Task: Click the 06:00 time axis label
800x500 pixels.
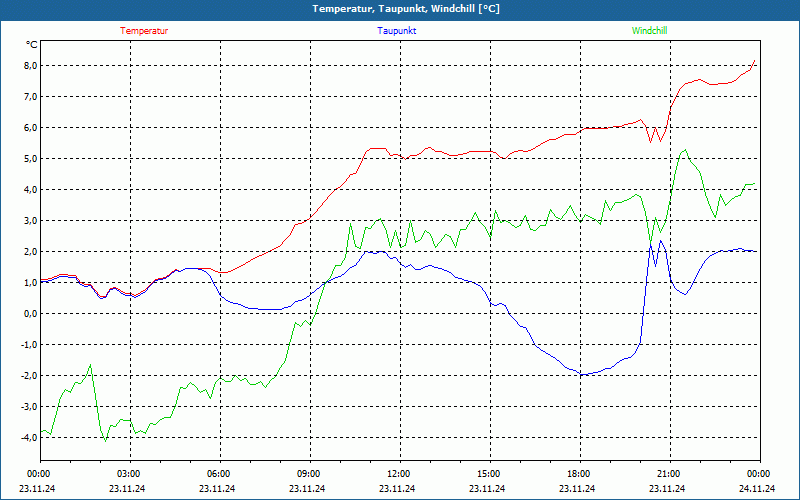Action: 218,474
